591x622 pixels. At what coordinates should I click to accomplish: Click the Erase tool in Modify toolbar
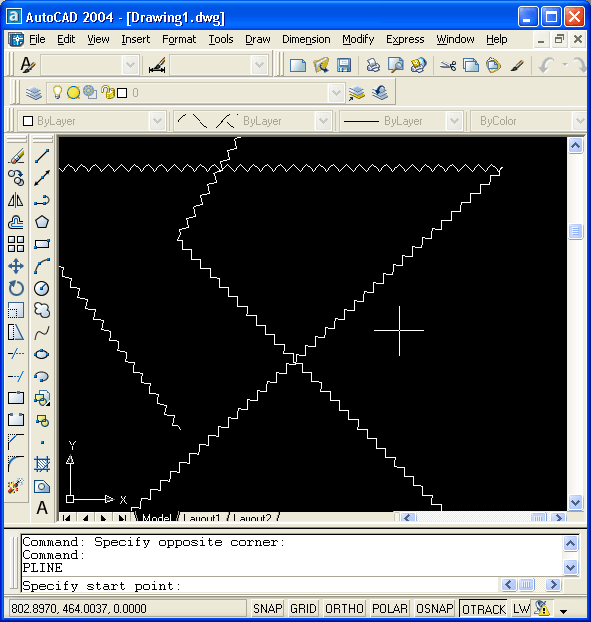click(x=16, y=156)
